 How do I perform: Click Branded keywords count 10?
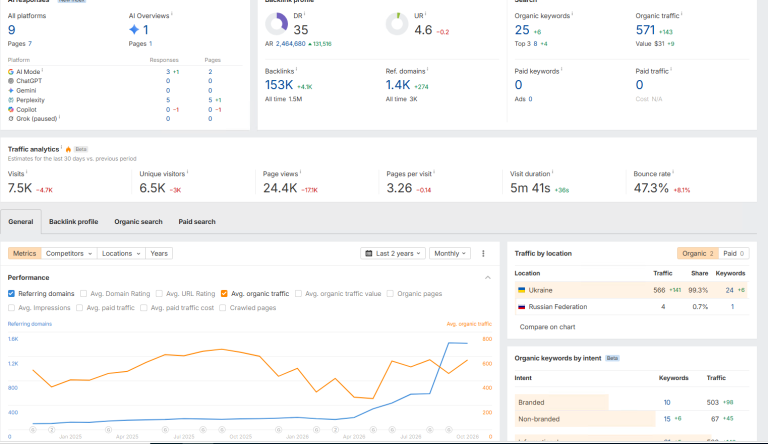point(667,402)
